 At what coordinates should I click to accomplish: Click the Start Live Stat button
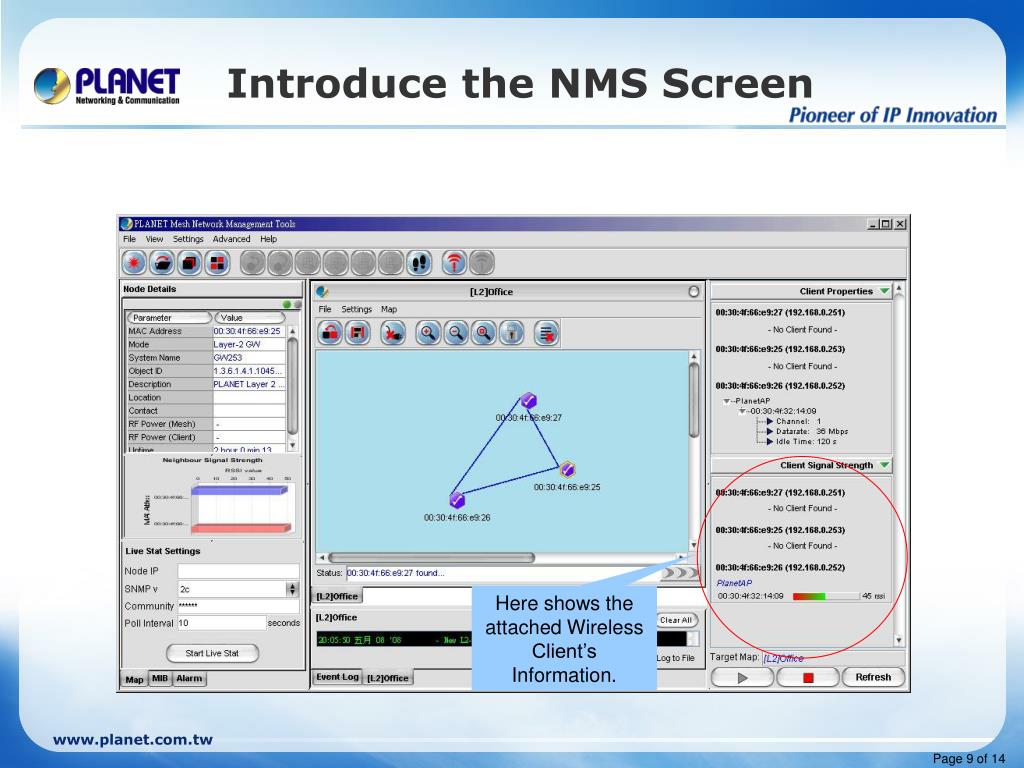212,653
